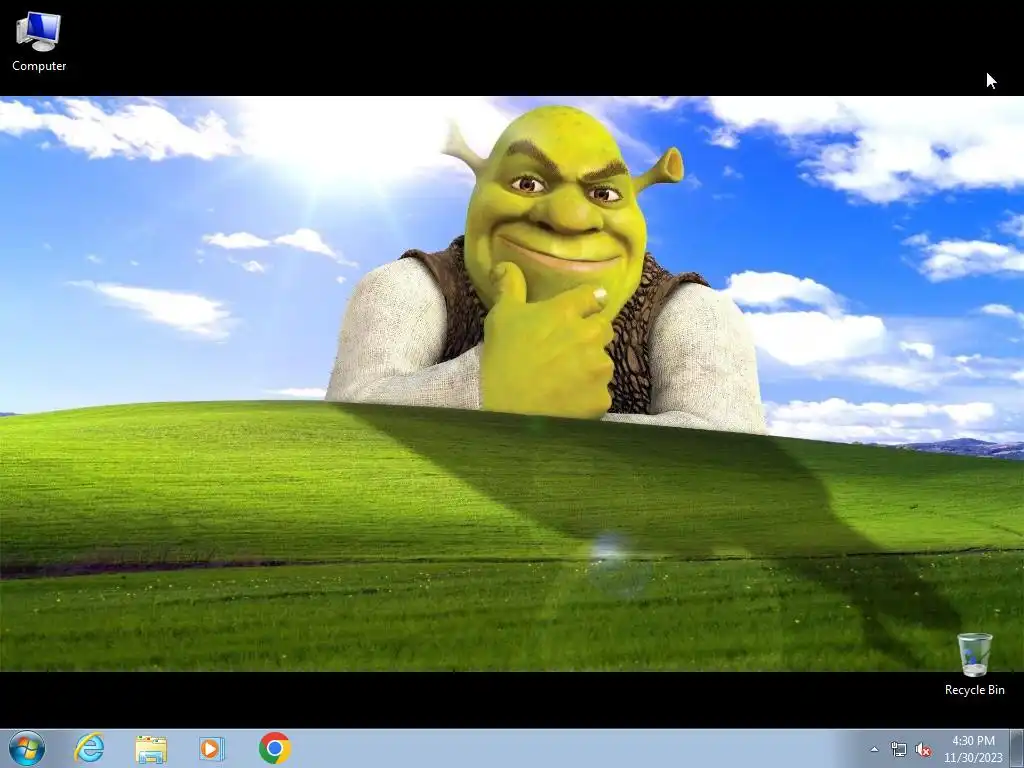Open the network status tray icon
The image size is (1024, 768).
(x=899, y=750)
